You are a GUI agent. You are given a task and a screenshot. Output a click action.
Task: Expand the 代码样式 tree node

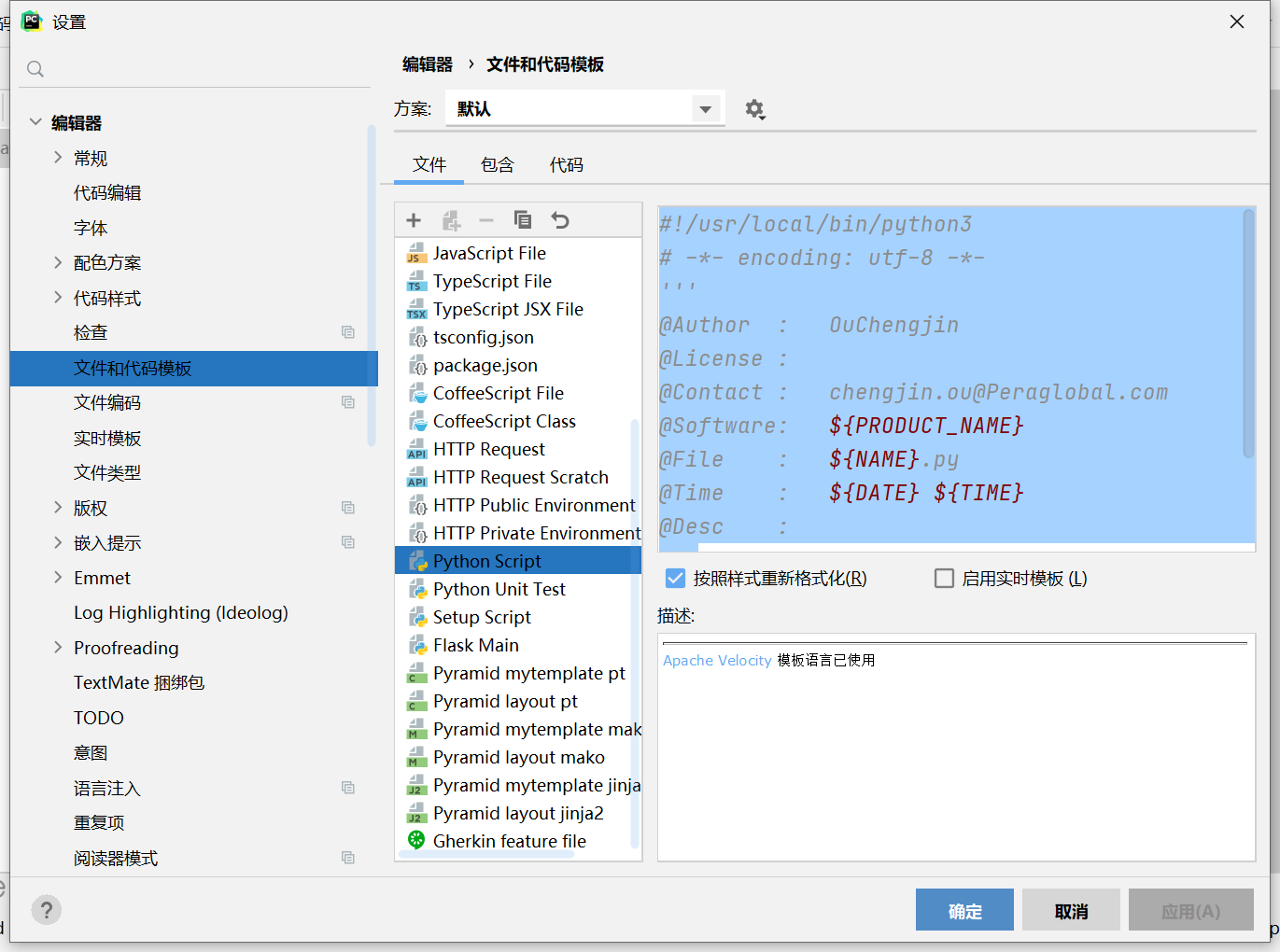coord(58,298)
